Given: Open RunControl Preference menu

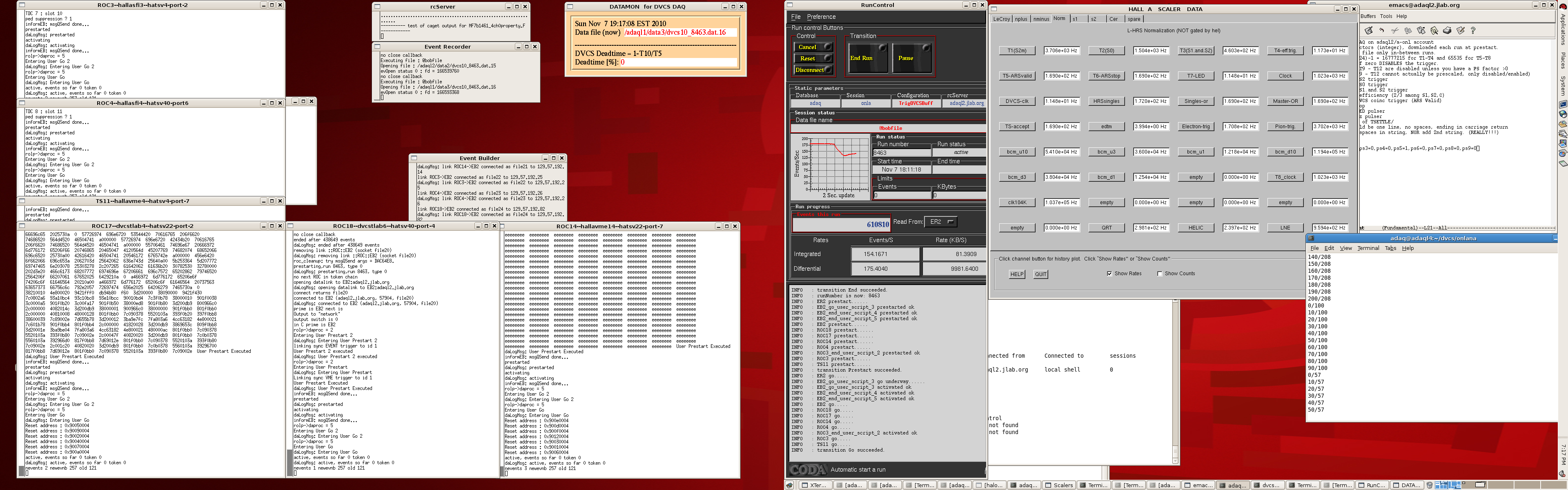Looking at the screenshot, I should pos(821,17).
